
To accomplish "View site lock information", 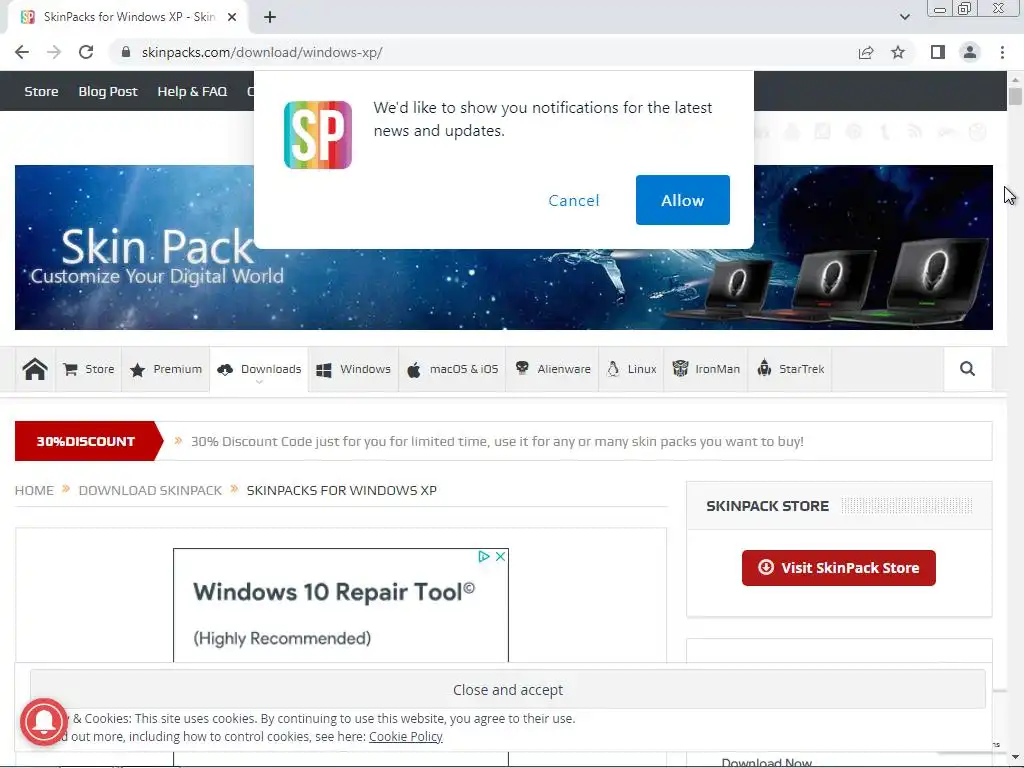I will (126, 52).
